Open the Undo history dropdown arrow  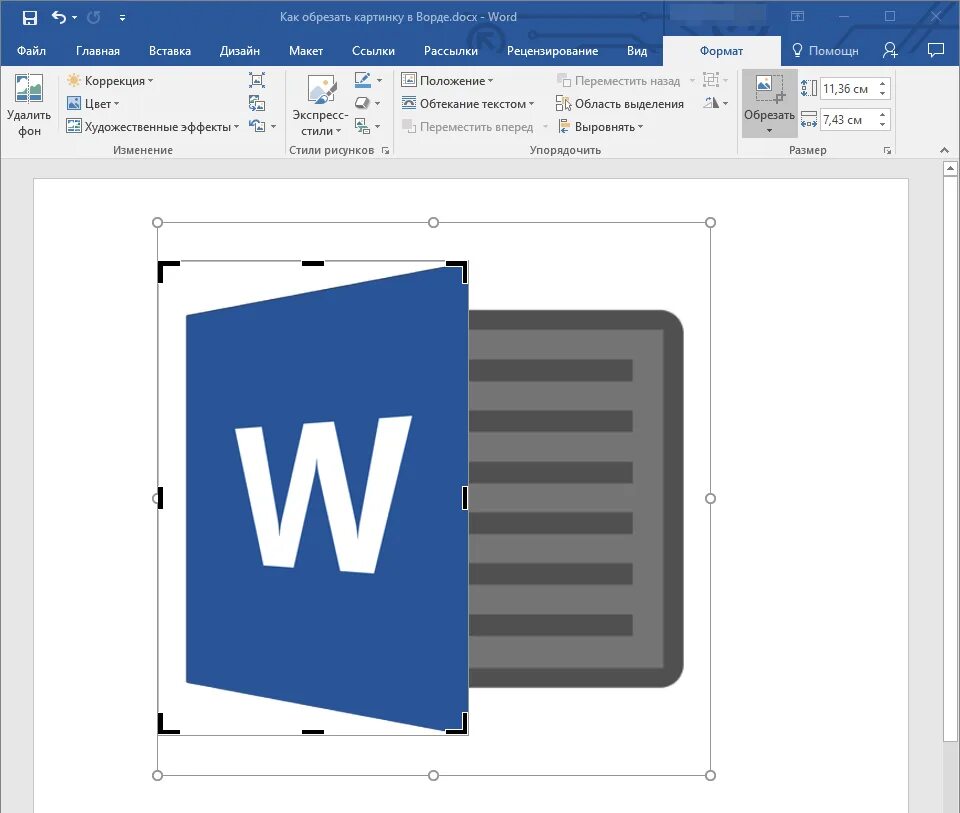75,18
